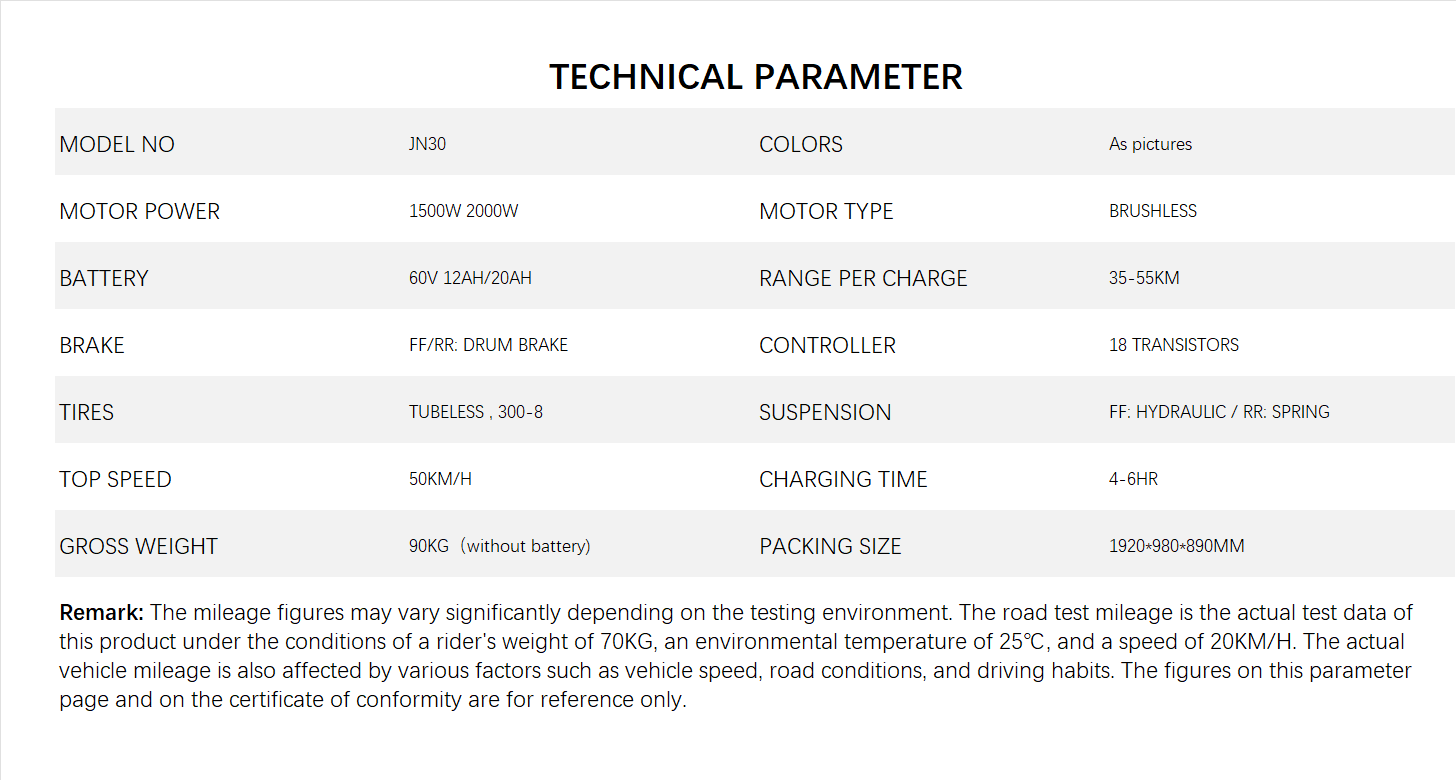The image size is (1456, 780).
Task: Click the TECHNICAL PARAMETER heading
Action: 755,77
